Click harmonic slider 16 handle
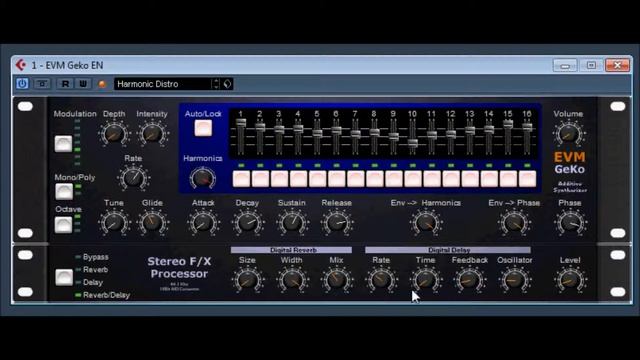The width and height of the screenshot is (640, 360). pyautogui.click(x=527, y=127)
